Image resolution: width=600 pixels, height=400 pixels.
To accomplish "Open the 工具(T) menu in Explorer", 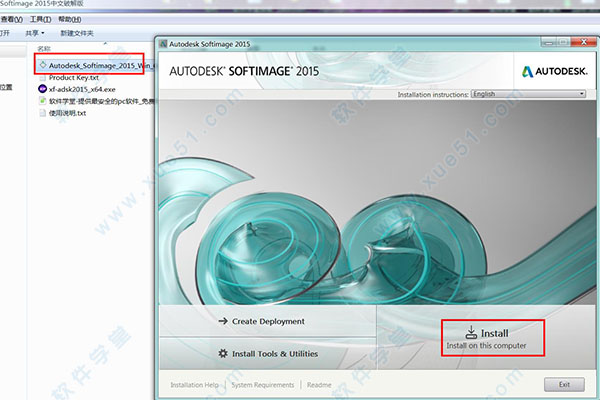I will (x=41, y=19).
